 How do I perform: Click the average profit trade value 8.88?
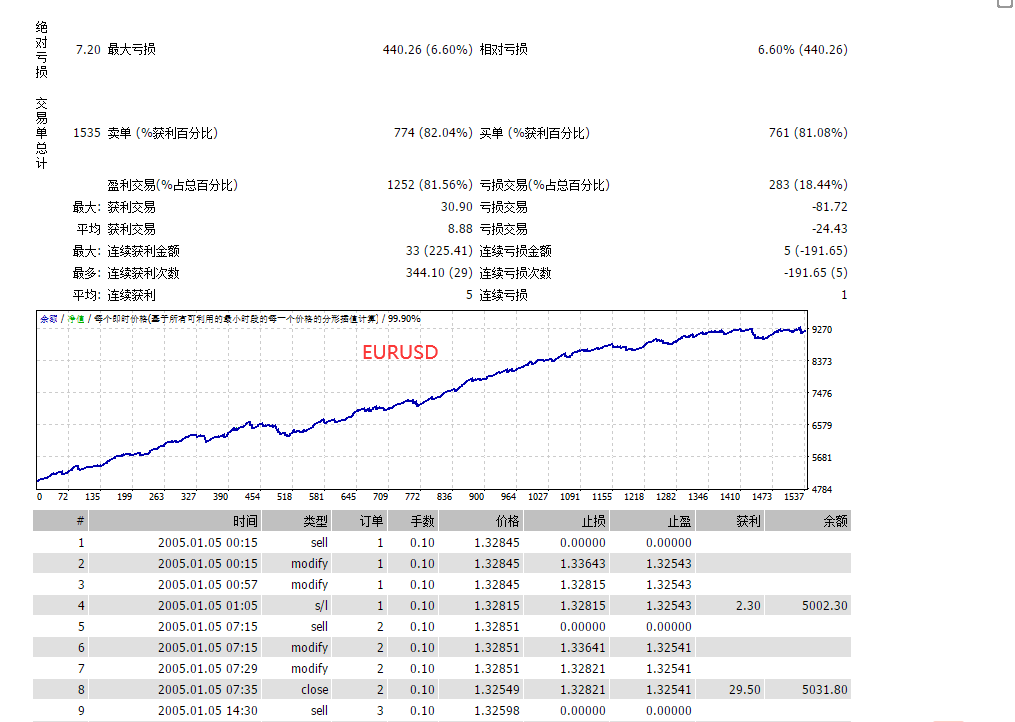point(460,229)
